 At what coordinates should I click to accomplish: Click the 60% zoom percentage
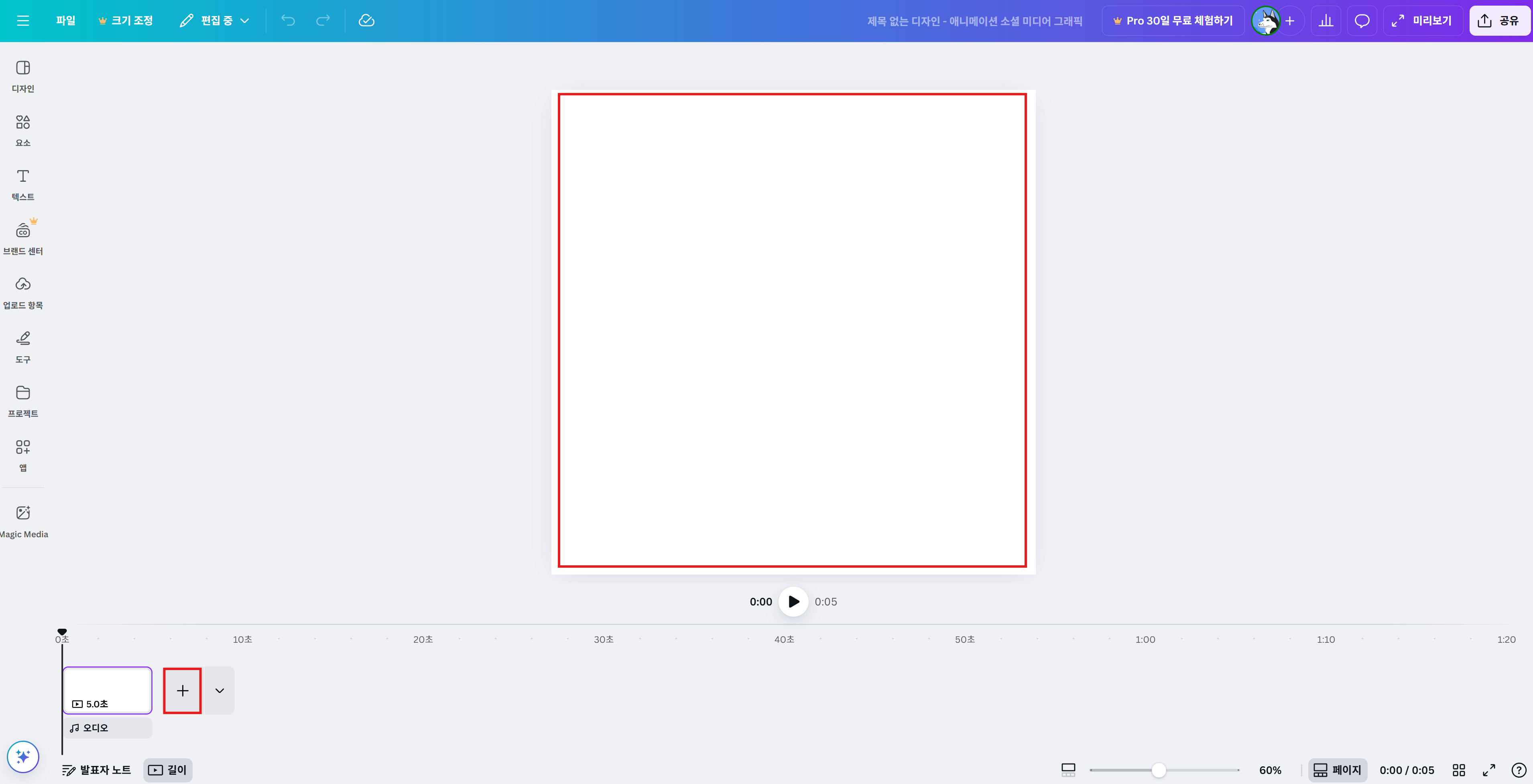point(1270,770)
